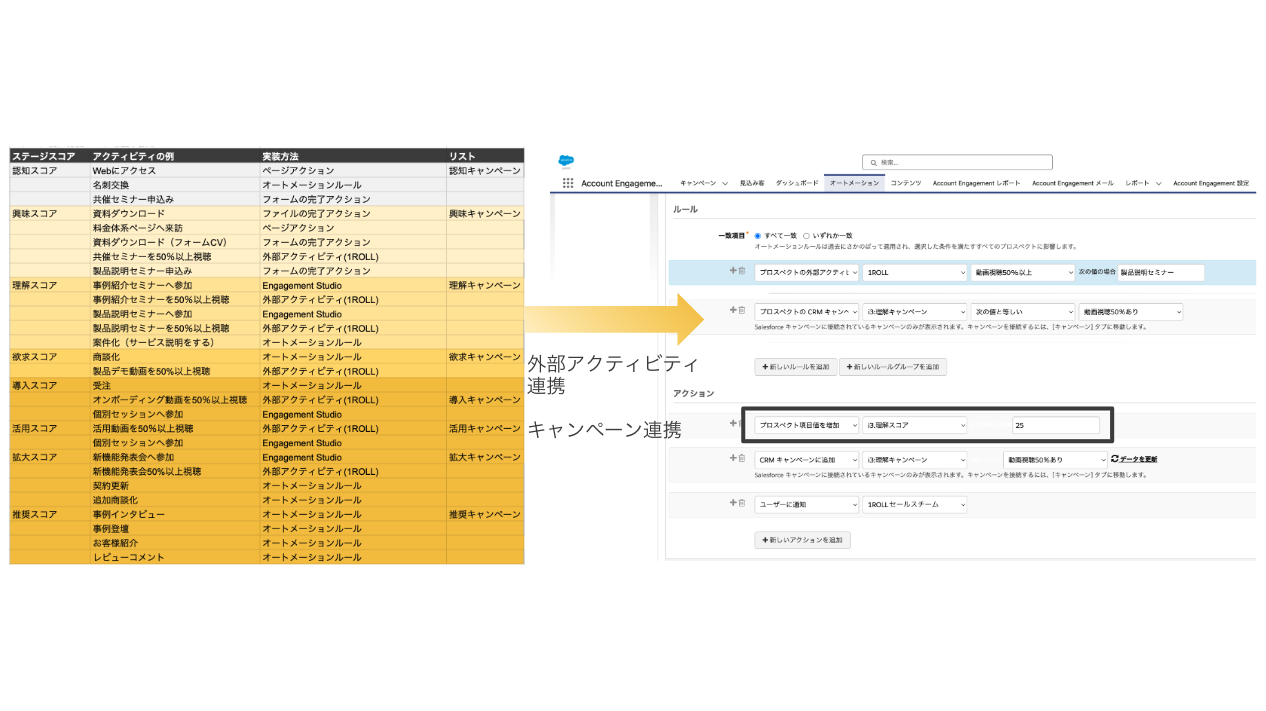The width and height of the screenshot is (1266, 711).
Task: Expand the i3:理解キャンペーン dropdown
Action: click(x=913, y=309)
